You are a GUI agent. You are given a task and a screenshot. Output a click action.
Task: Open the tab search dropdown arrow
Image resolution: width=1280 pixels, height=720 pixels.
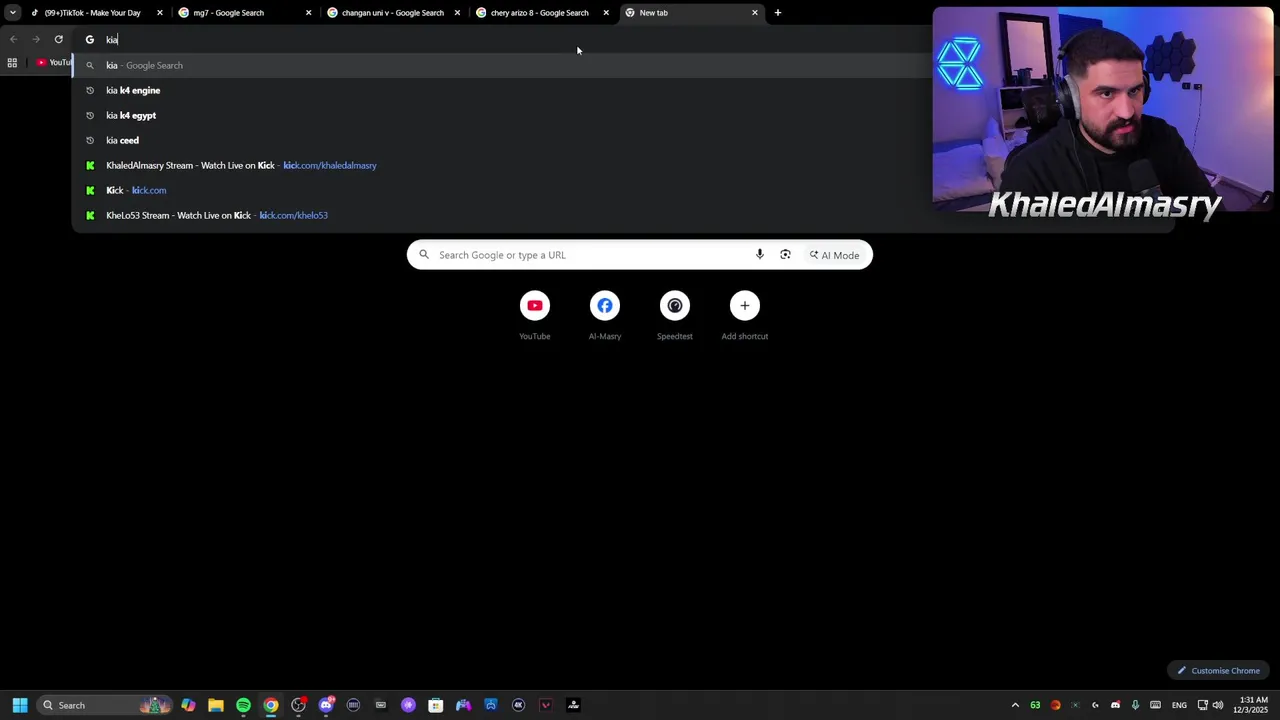[x=12, y=13]
